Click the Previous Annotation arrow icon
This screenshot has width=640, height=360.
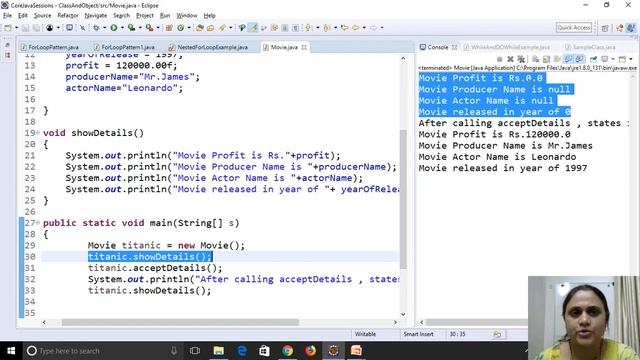point(326,28)
